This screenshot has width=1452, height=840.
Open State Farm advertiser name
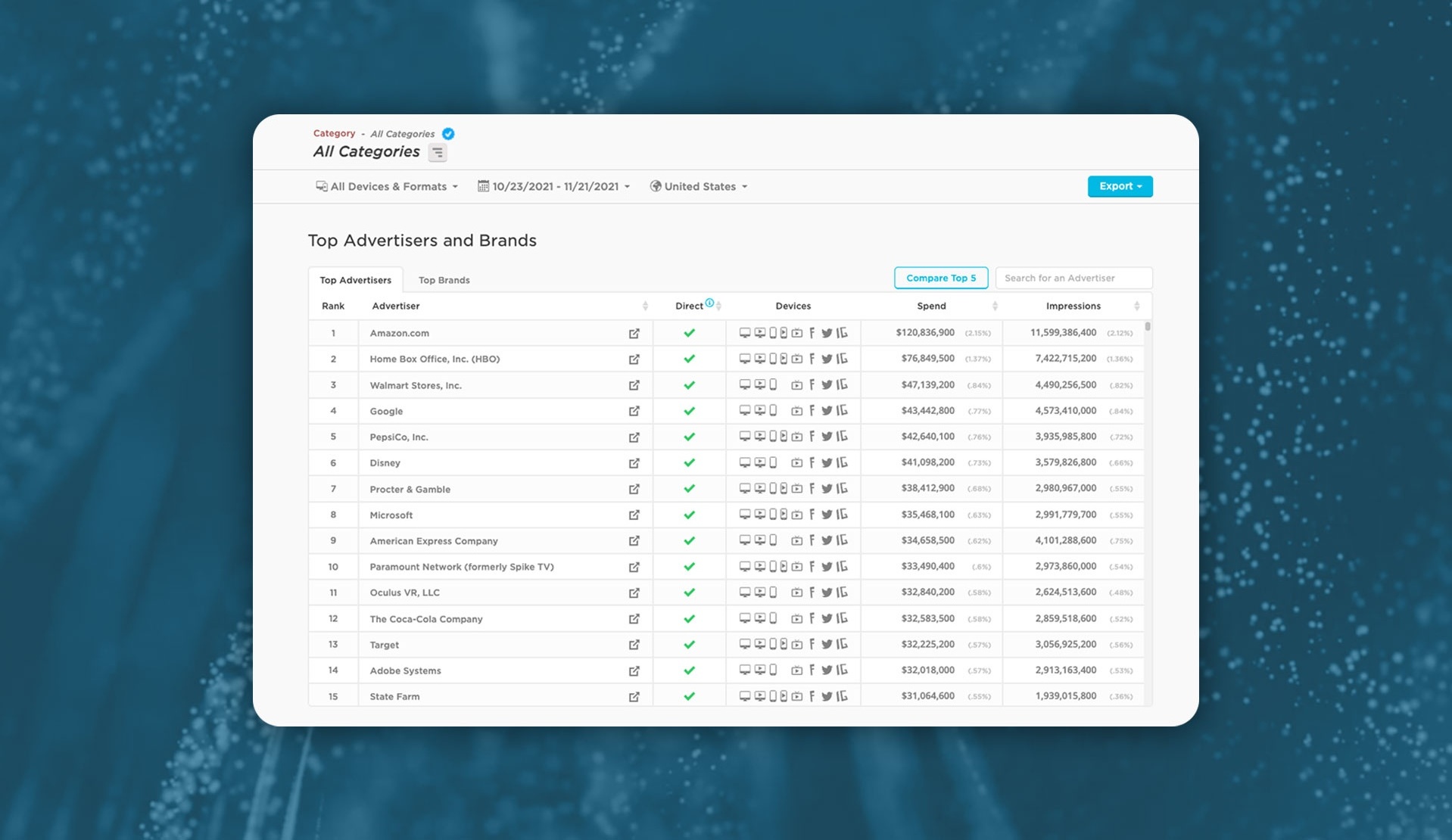pos(394,696)
